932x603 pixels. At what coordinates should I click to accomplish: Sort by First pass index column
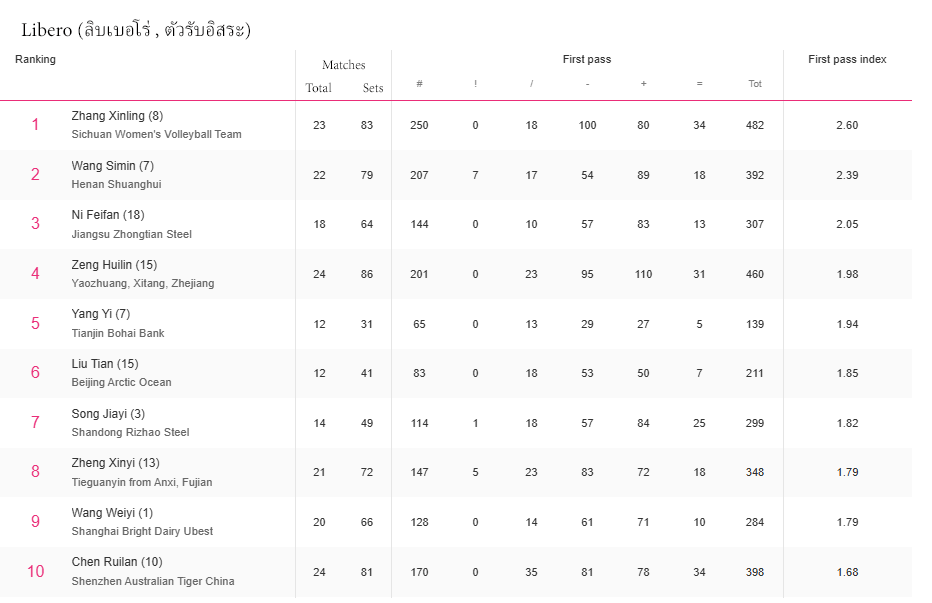[x=847, y=60]
